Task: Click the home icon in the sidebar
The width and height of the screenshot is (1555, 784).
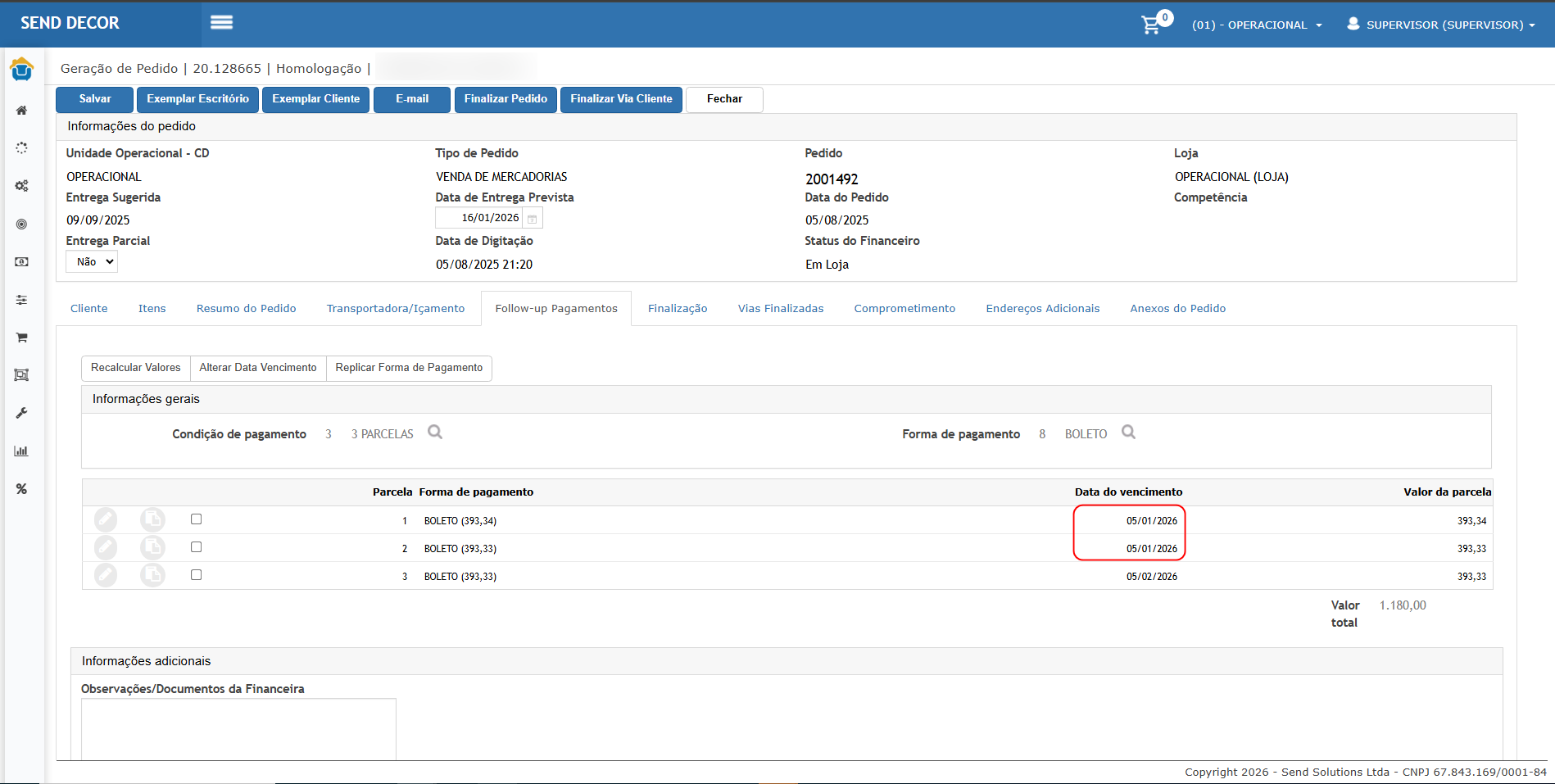Action: coord(22,111)
